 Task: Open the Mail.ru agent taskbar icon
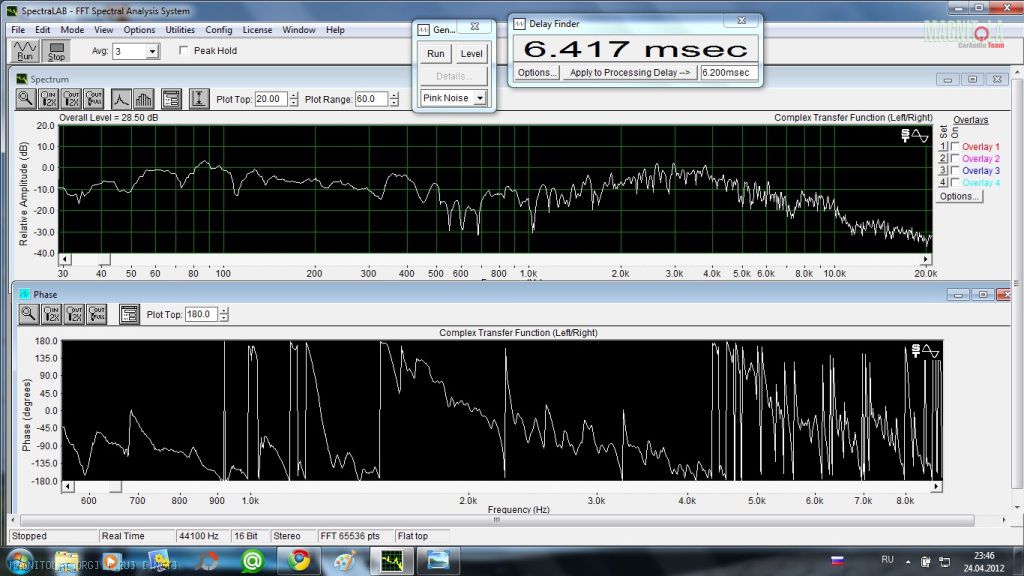(x=253, y=560)
